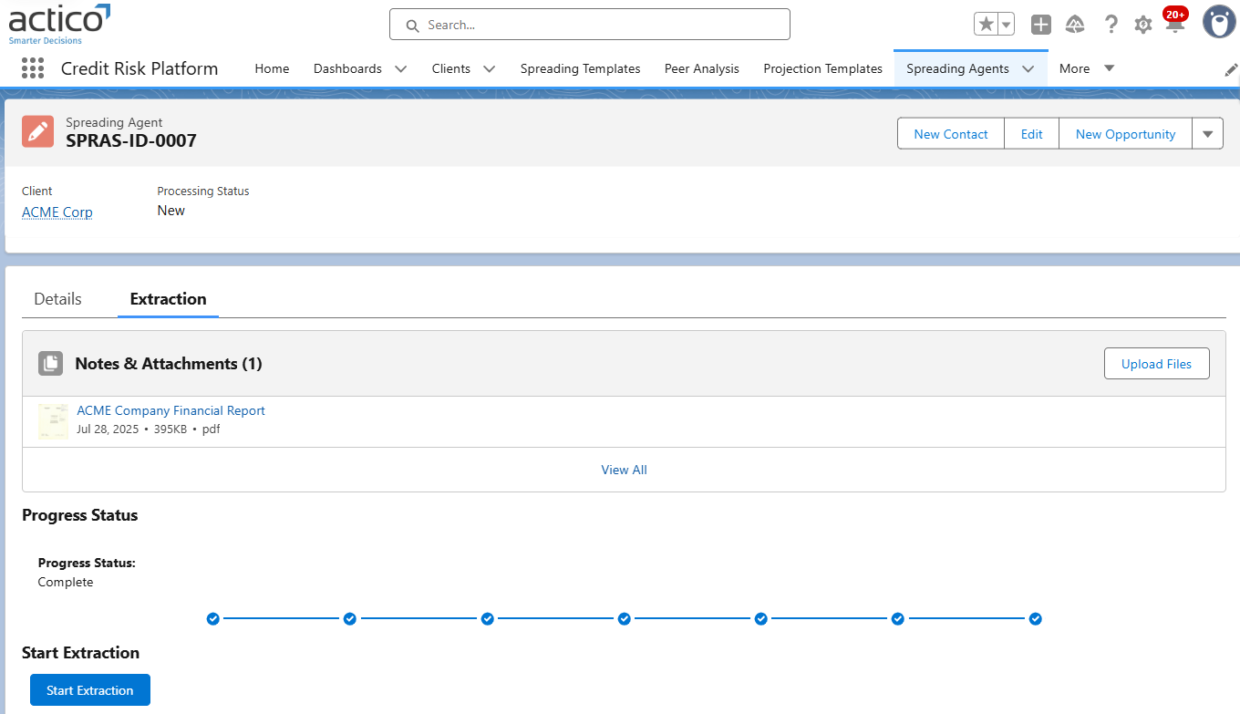Expand the Spreading Agents tab dropdown

tap(1028, 68)
